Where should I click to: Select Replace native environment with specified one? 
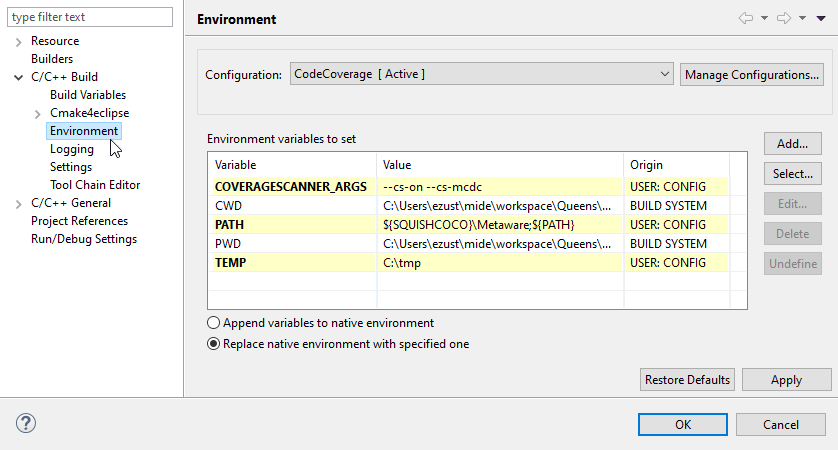pyautogui.click(x=214, y=344)
